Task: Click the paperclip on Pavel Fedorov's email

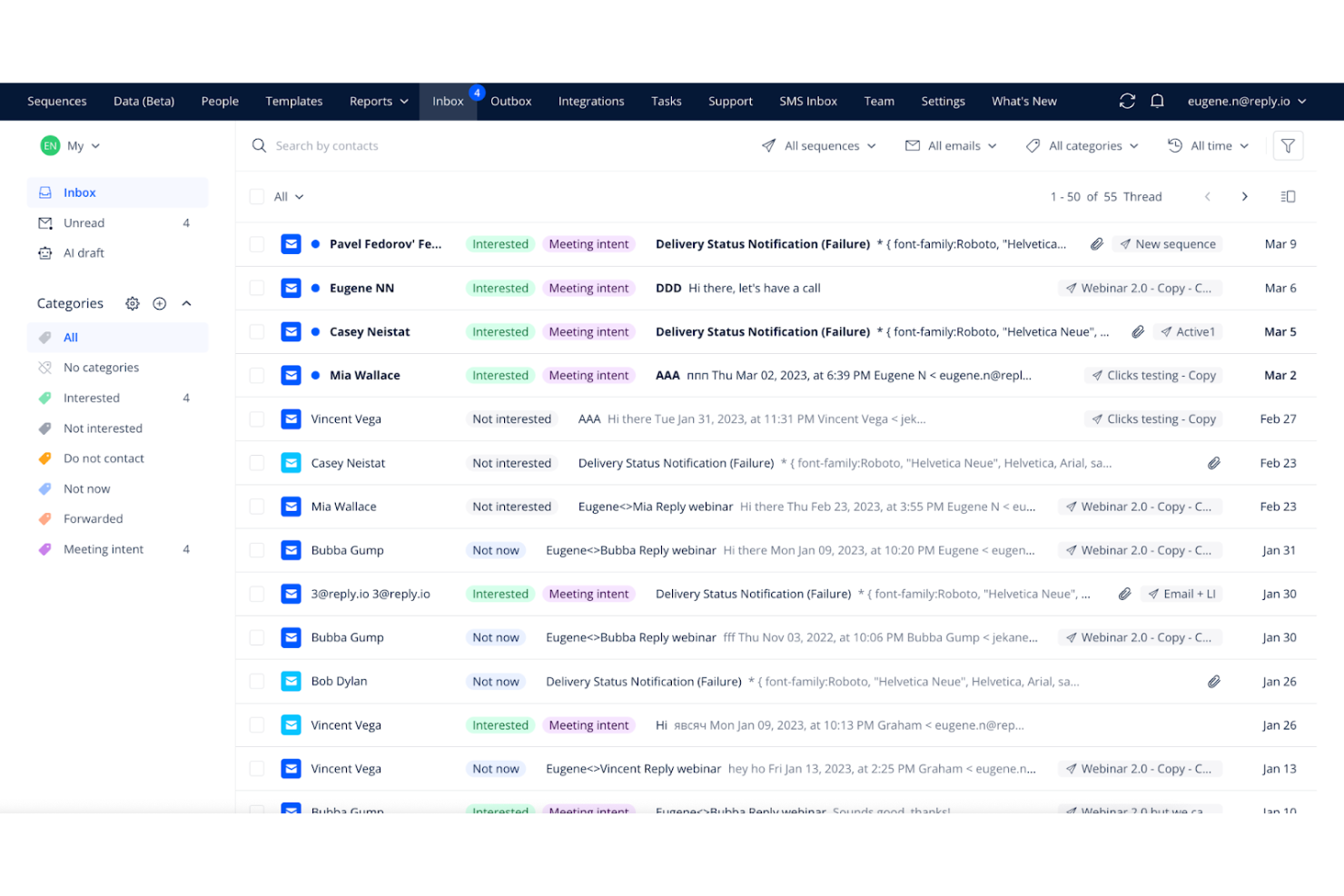Action: pyautogui.click(x=1096, y=243)
